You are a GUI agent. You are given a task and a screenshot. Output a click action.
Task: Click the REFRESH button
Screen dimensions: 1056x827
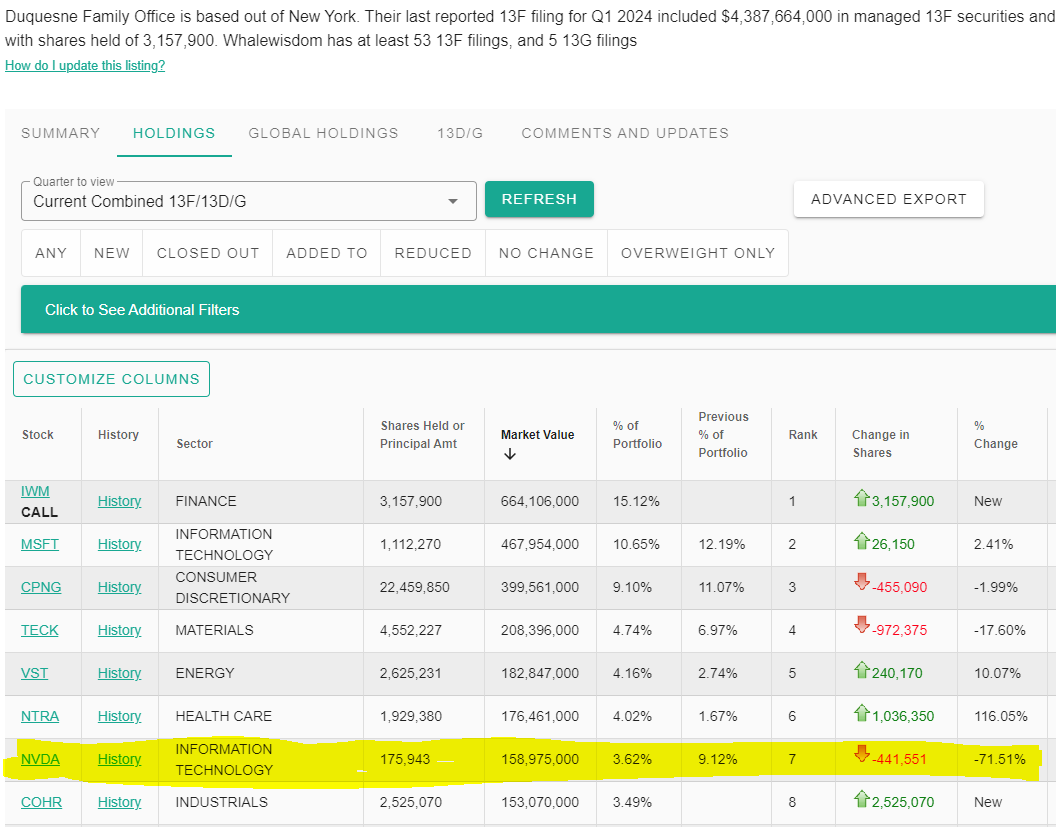click(539, 199)
